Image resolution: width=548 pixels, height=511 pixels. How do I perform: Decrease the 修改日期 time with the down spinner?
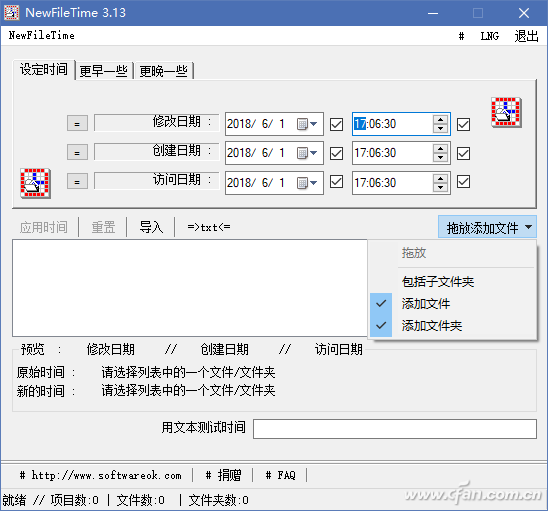pos(440,128)
